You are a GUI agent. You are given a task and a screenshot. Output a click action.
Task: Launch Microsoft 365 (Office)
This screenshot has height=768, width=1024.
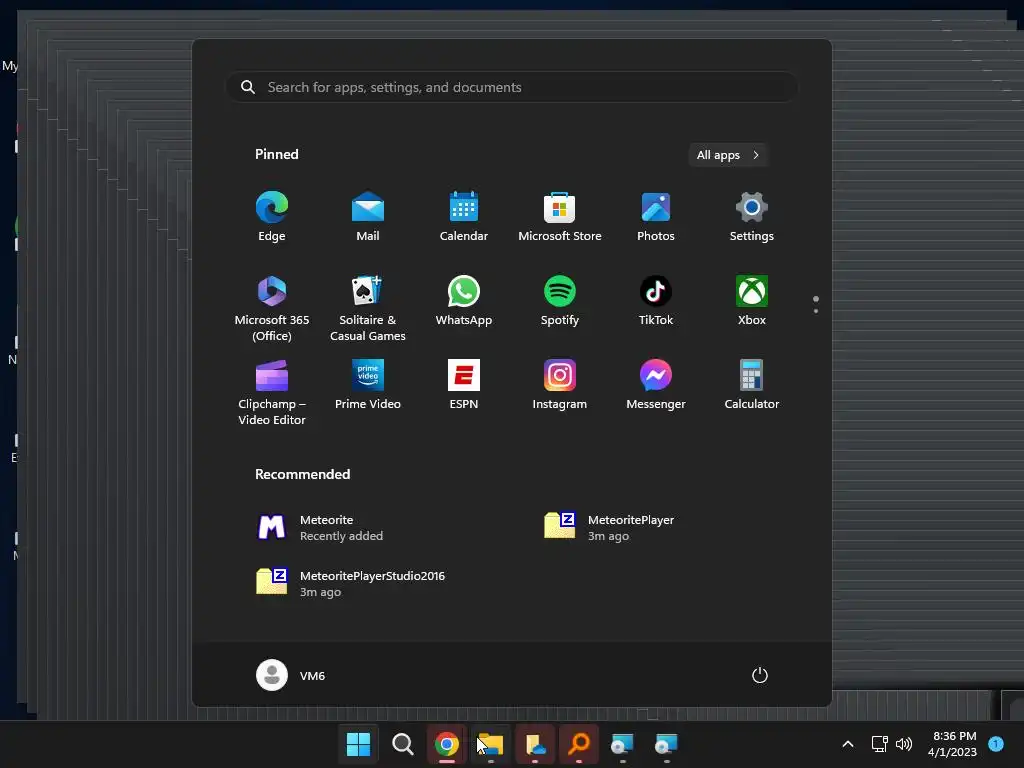[x=272, y=308]
